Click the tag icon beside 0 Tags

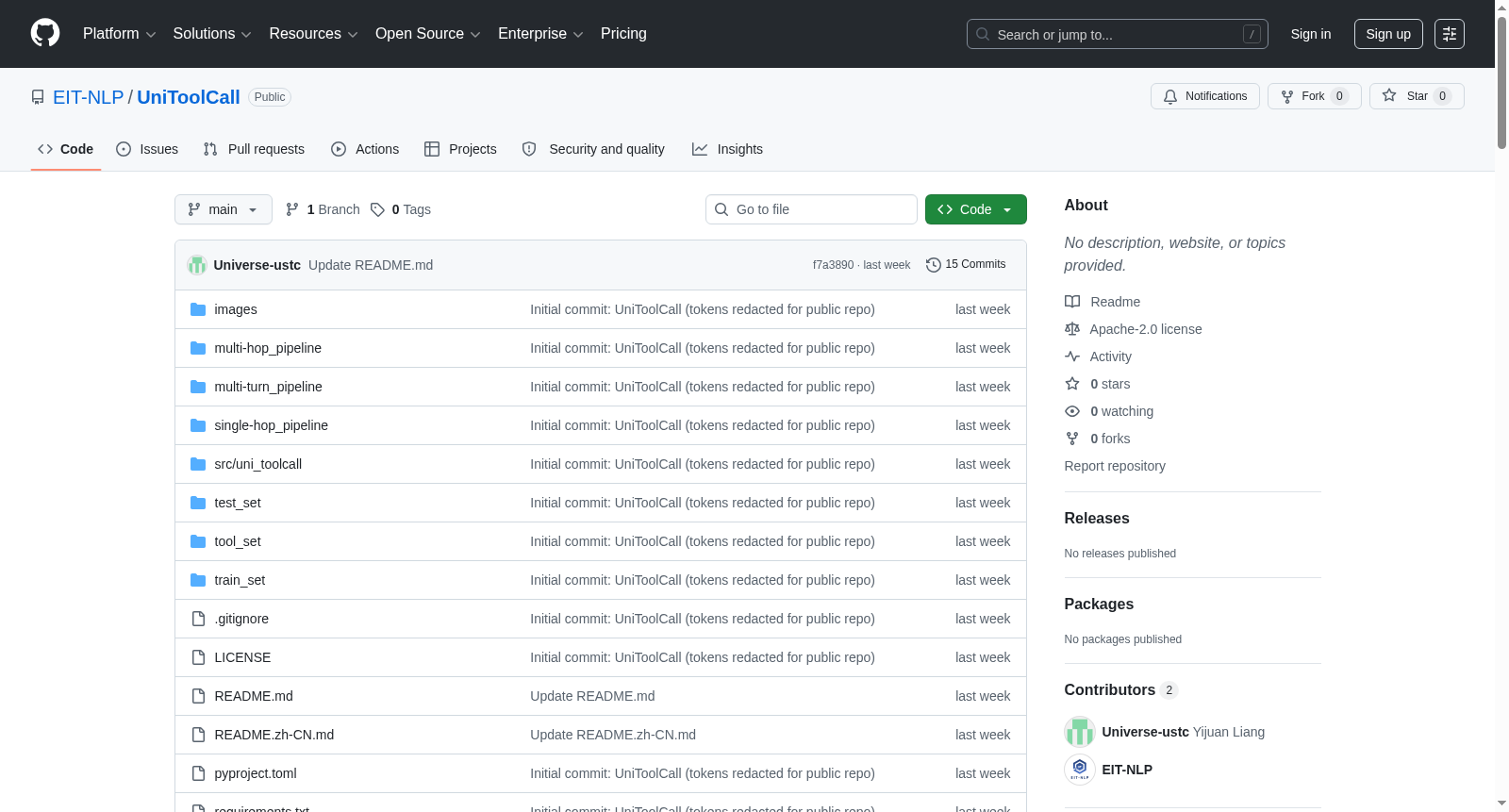(x=377, y=209)
